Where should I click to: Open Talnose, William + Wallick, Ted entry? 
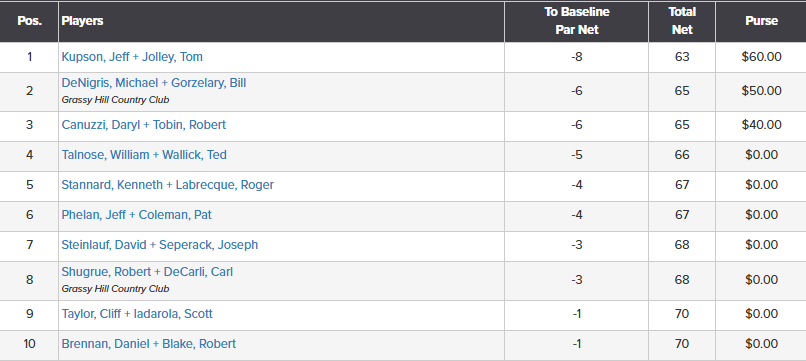click(144, 155)
